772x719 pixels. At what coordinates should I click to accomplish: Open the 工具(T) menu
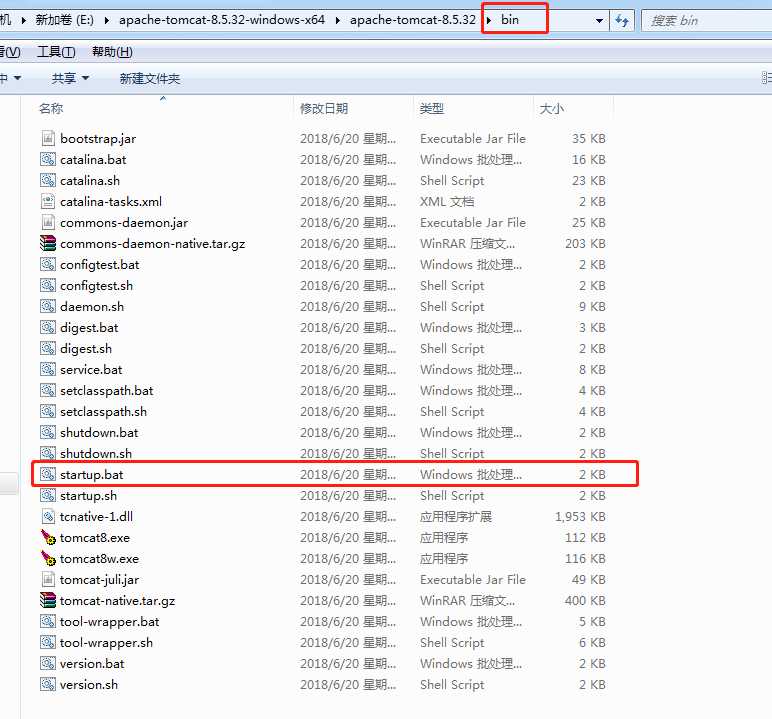tap(57, 52)
